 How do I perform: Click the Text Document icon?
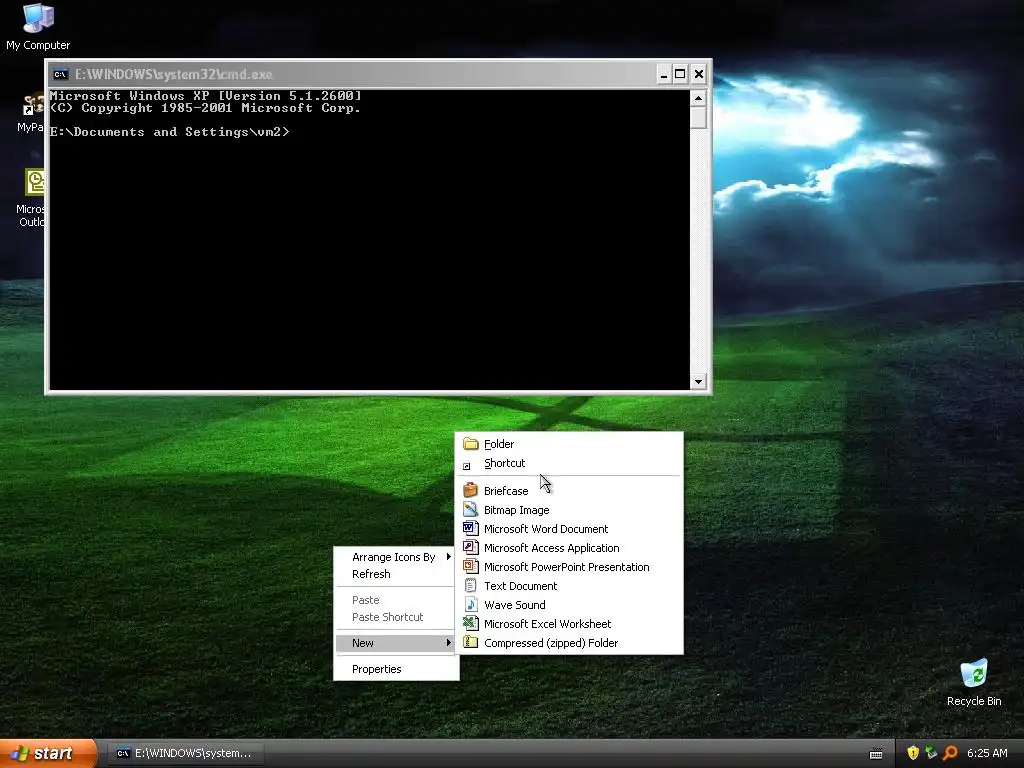point(470,586)
